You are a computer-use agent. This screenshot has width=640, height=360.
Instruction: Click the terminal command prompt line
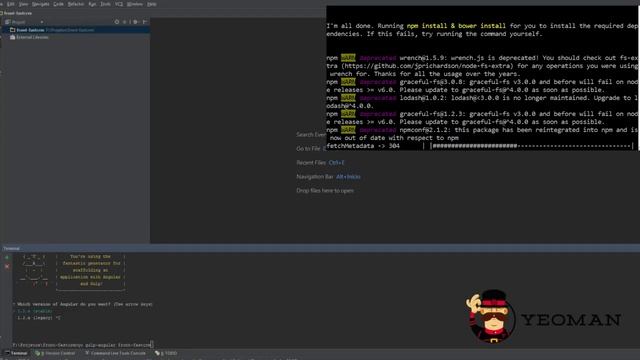pyautogui.click(x=83, y=345)
